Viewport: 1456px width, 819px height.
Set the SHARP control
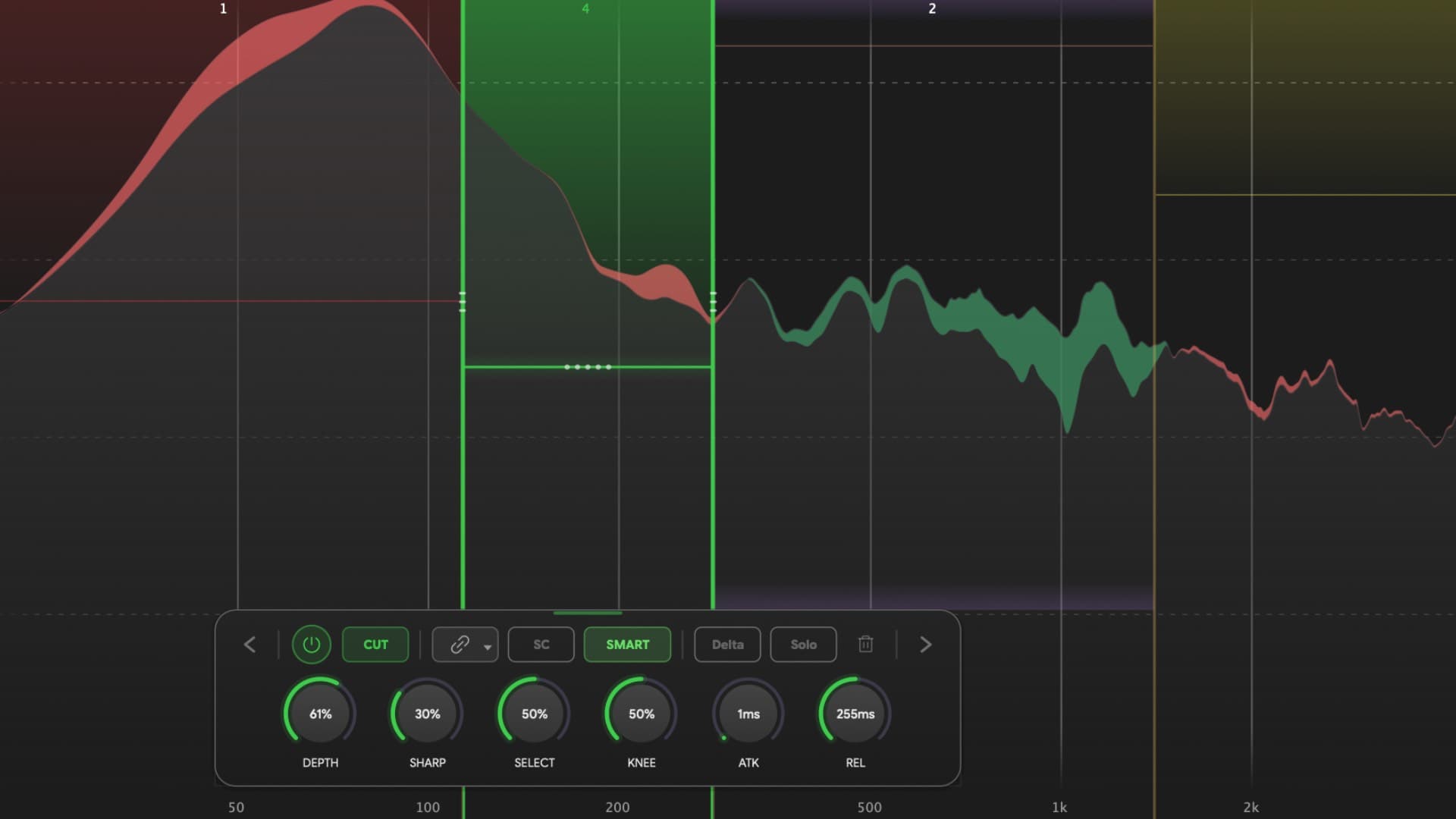[x=426, y=714]
